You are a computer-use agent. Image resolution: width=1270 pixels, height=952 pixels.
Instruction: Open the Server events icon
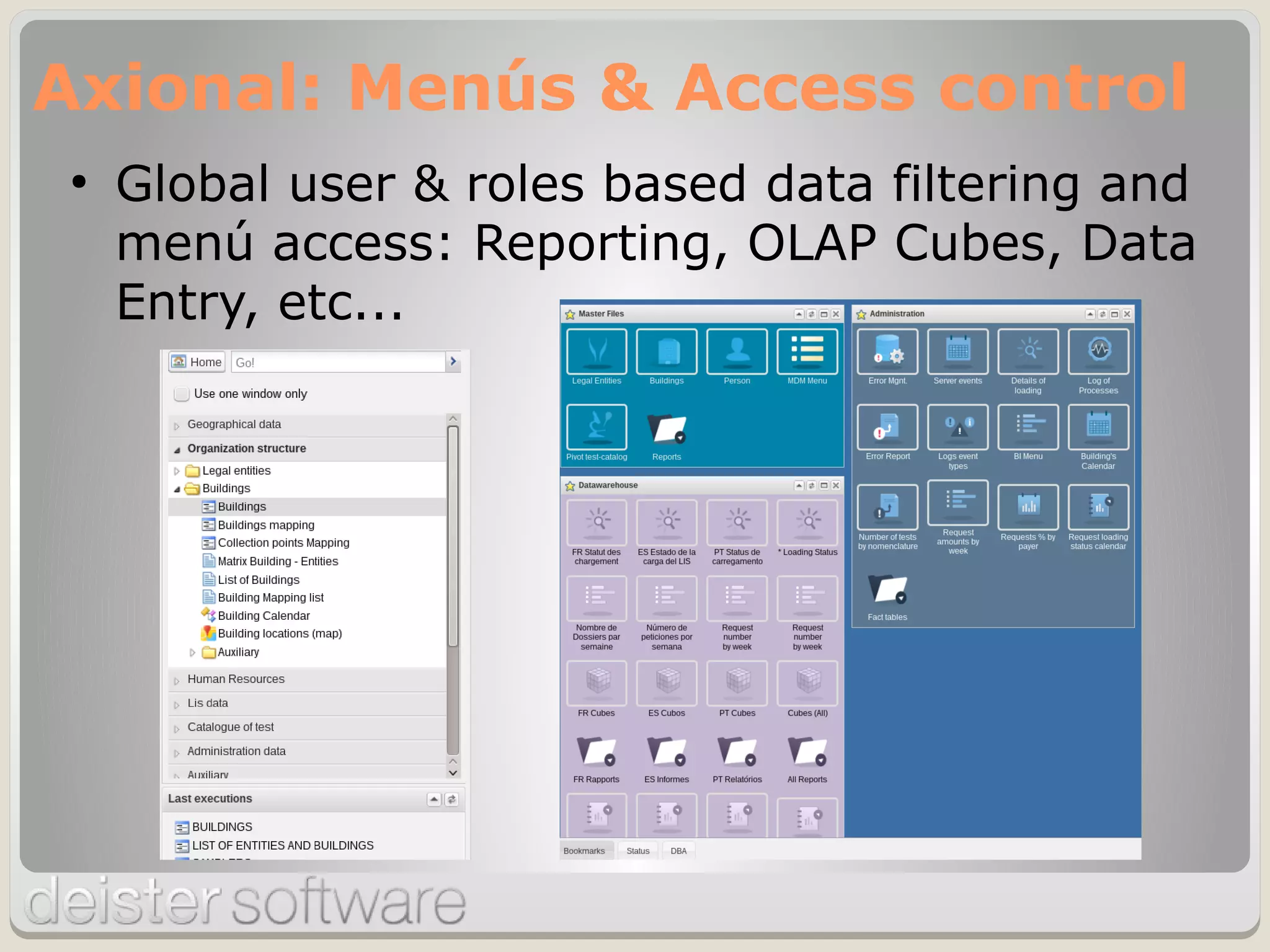click(957, 352)
